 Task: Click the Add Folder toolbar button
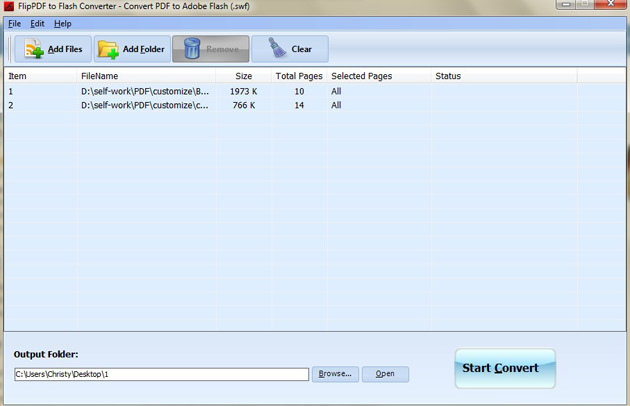click(132, 49)
